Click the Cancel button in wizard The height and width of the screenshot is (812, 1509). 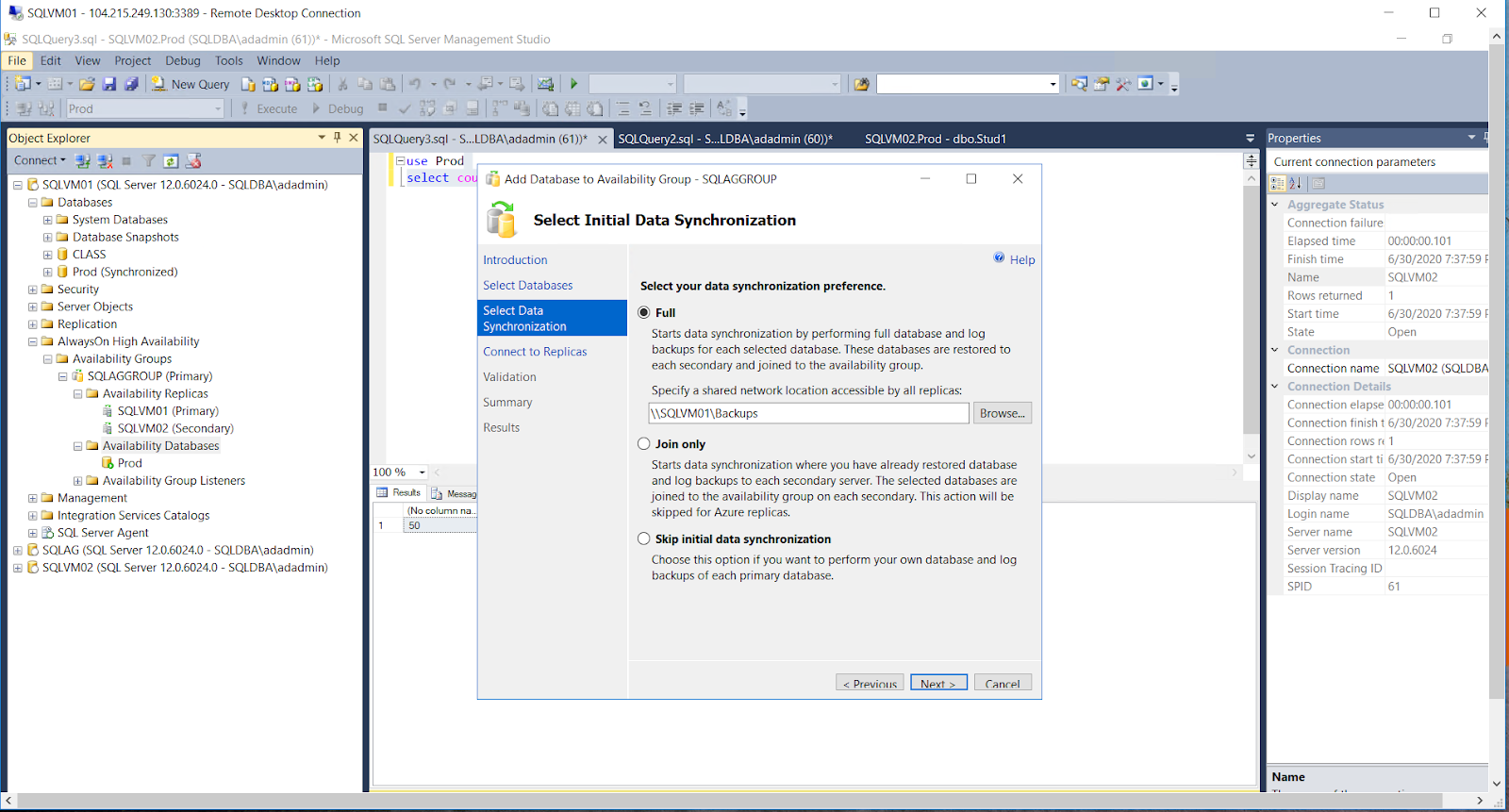[1003, 683]
